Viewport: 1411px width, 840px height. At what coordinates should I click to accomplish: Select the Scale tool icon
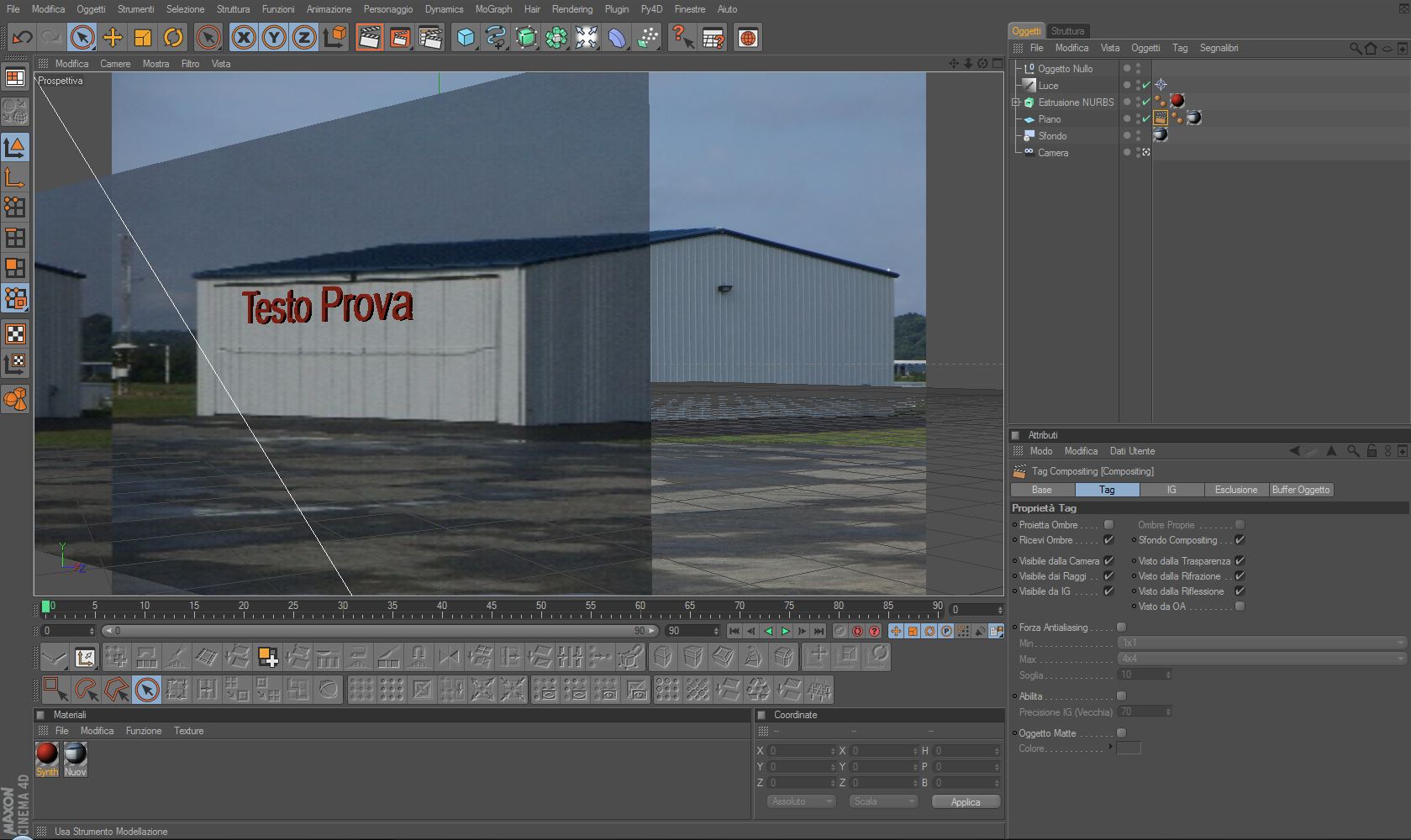[143, 38]
